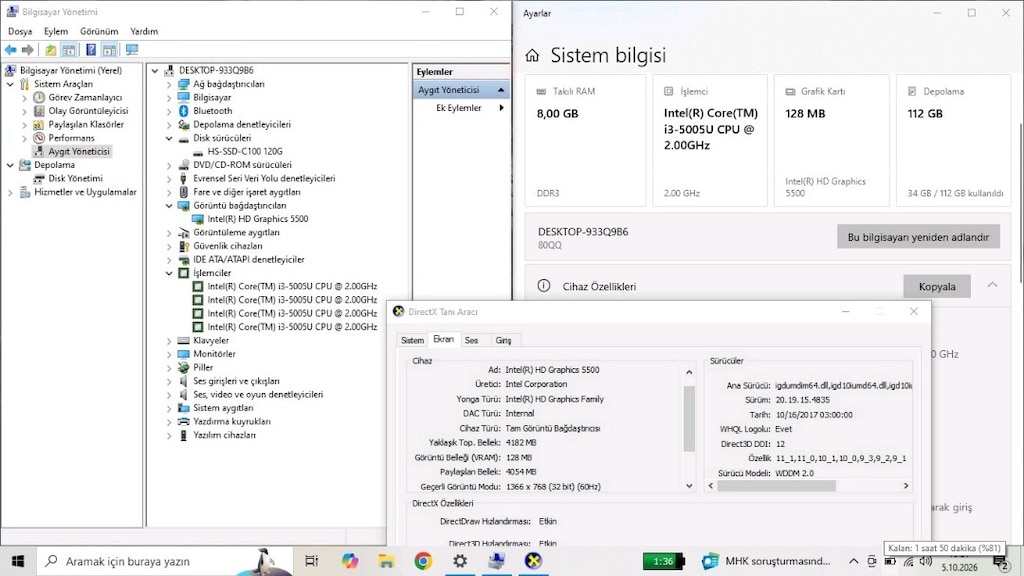1024x576 pixels.
Task: Click Bu bilgisayarı yeniden adlandır button
Action: click(x=918, y=237)
